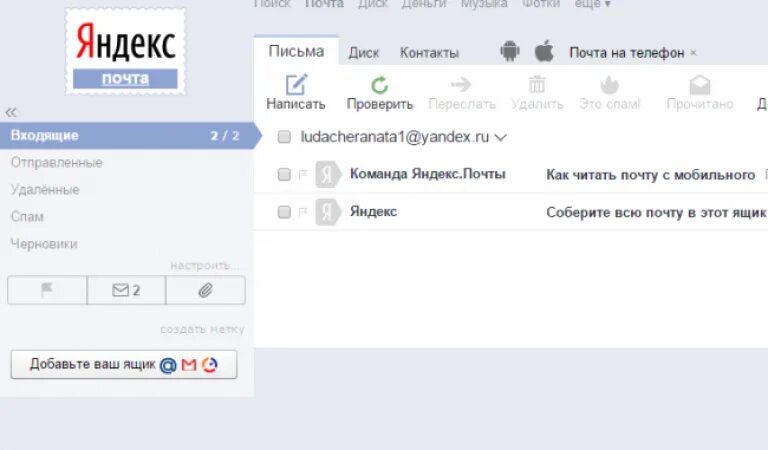The height and width of the screenshot is (450, 768).
Task: Click the Удалить trash icon
Action: coord(537,84)
